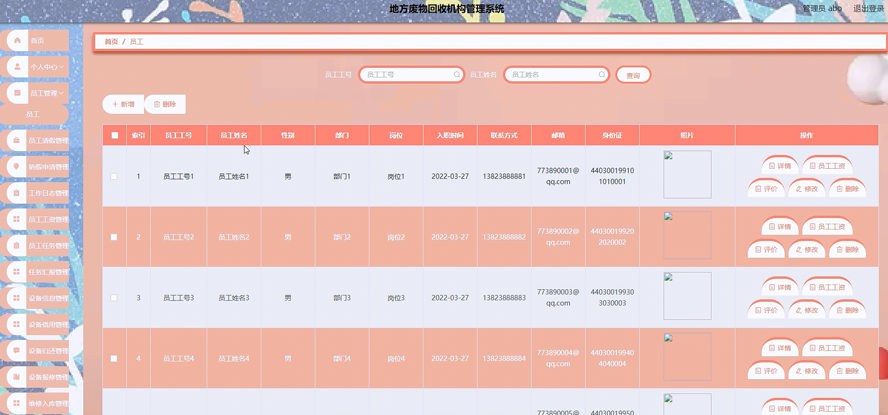
Task: Click the location pin icon for 销假申请管理
Action: [17, 166]
